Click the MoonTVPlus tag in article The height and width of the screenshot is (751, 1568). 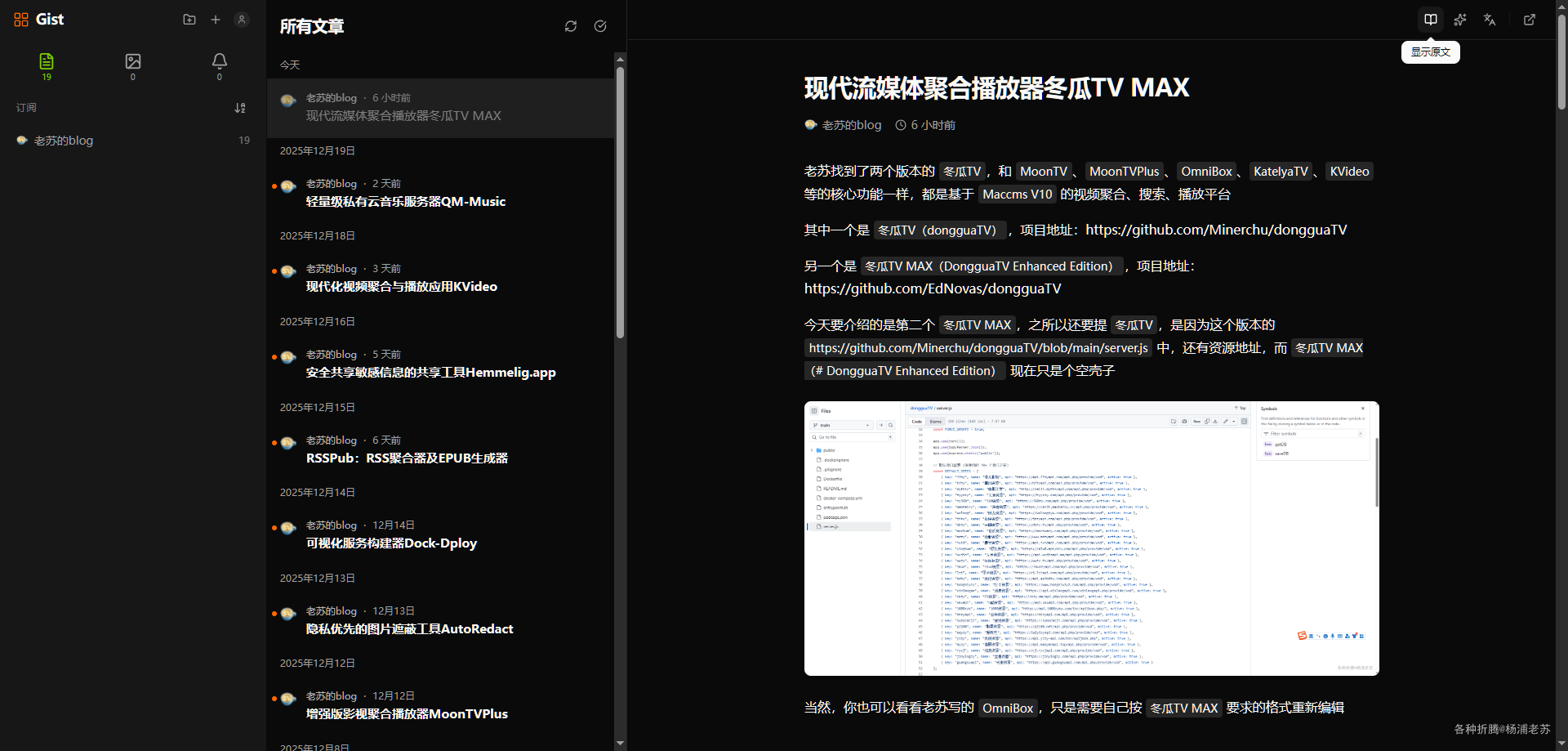coord(1124,172)
